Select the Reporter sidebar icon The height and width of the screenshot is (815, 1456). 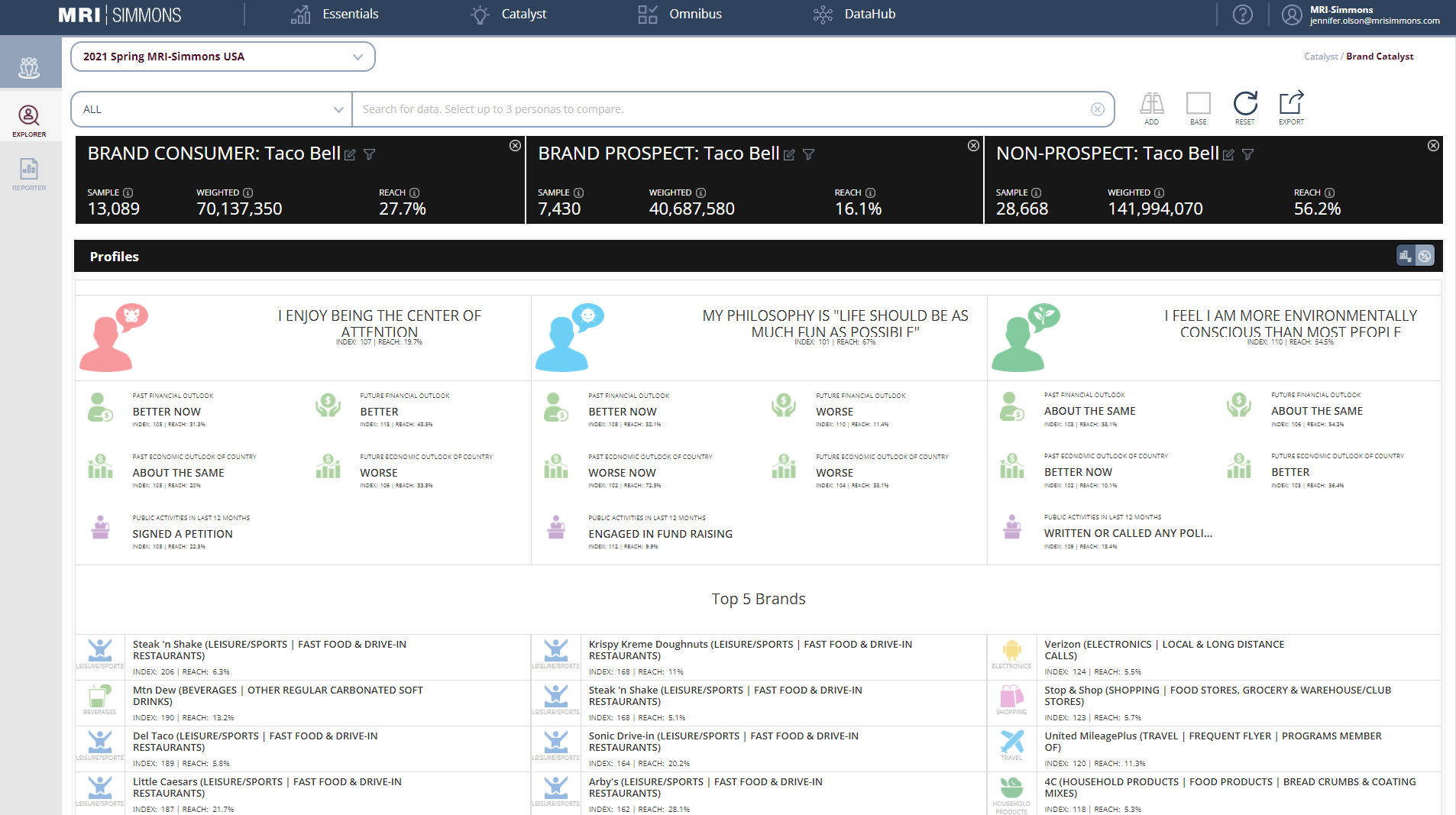tap(29, 174)
